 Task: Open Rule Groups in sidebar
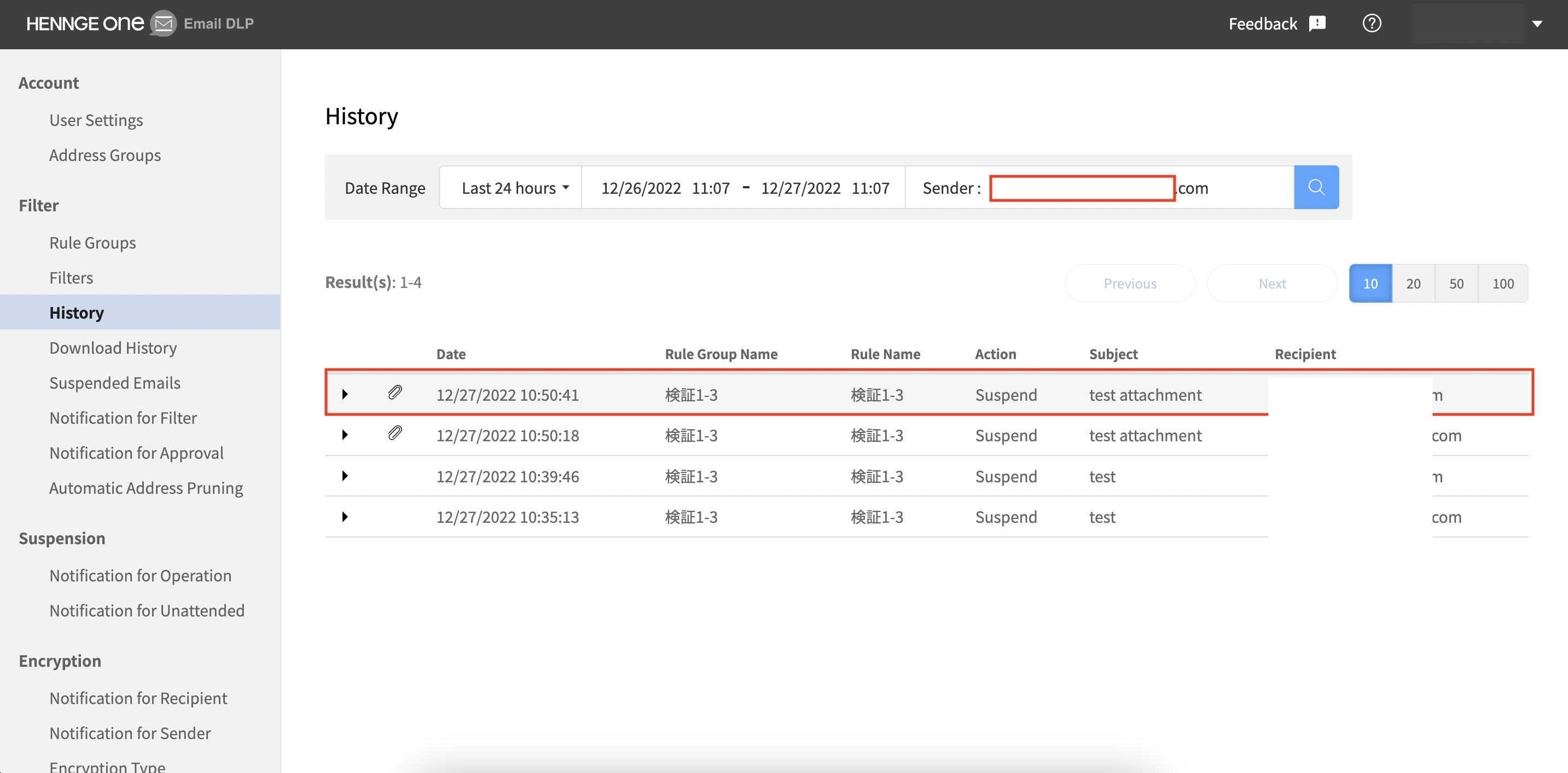coord(92,243)
